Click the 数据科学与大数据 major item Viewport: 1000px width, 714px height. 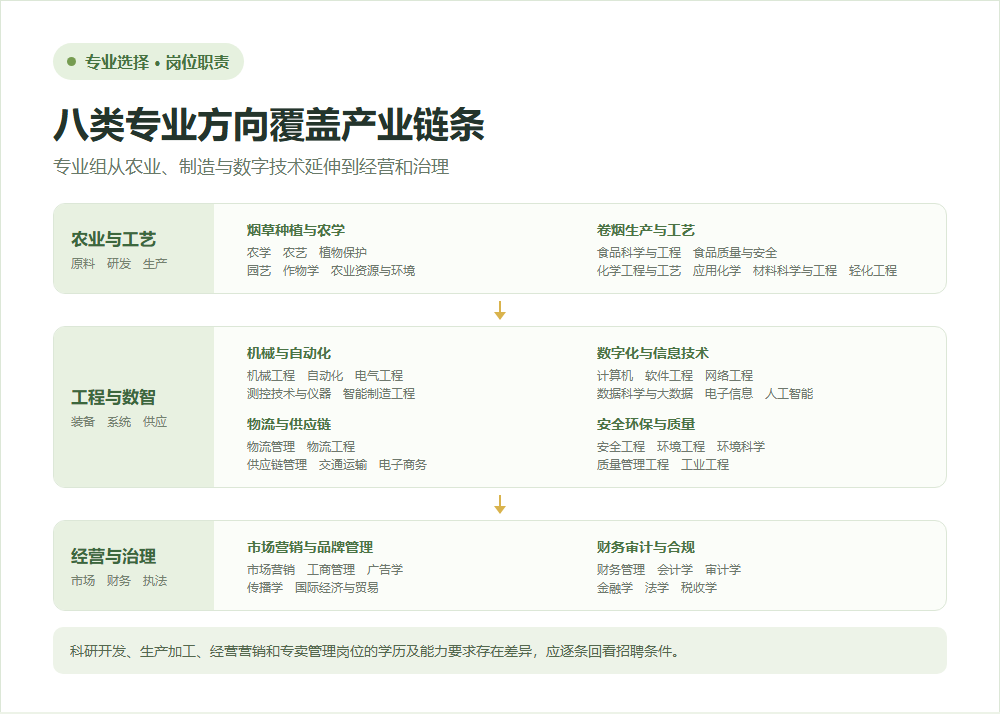click(645, 394)
